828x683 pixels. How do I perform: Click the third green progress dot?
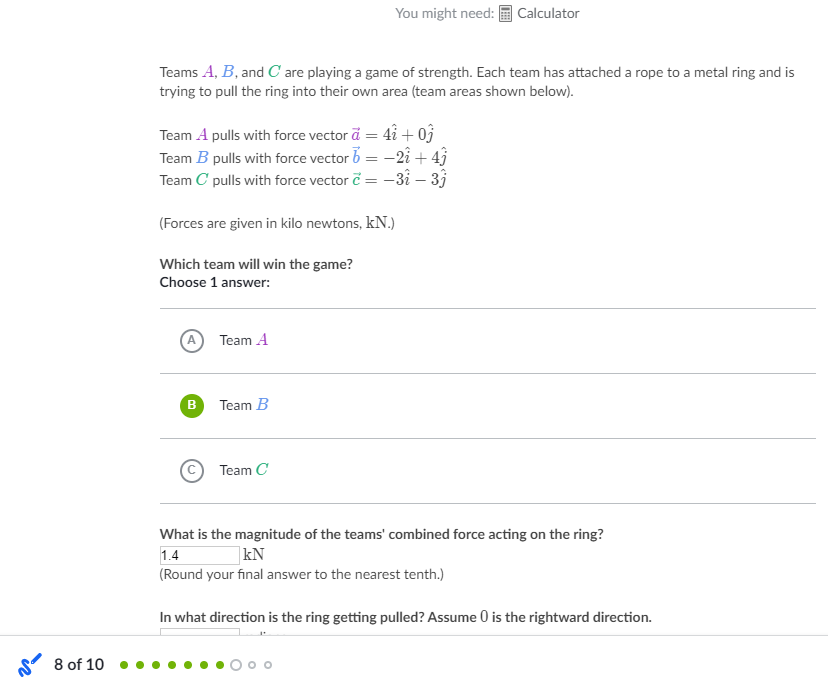156,665
